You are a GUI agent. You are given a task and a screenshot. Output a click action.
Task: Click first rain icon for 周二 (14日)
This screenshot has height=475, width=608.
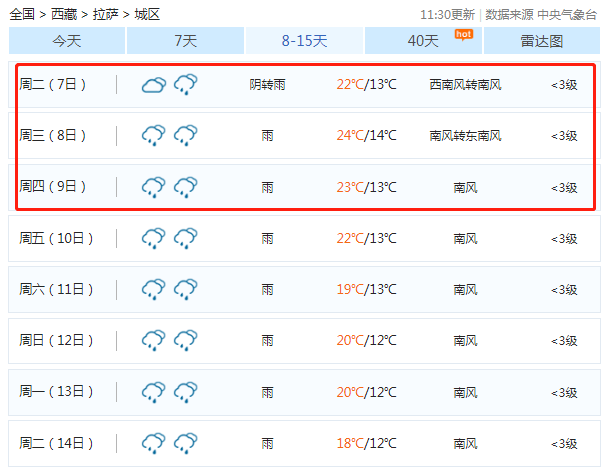coord(154,443)
